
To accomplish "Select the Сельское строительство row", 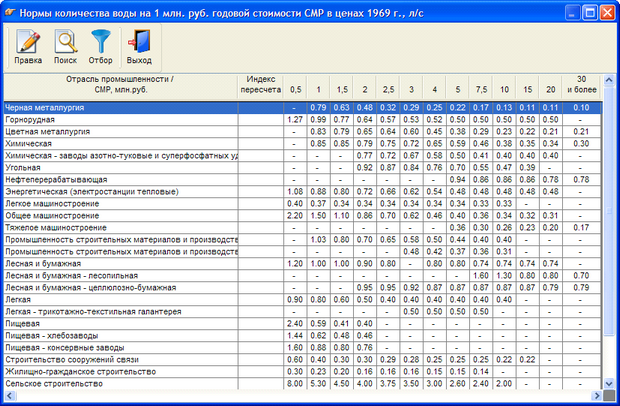I will coord(302,384).
